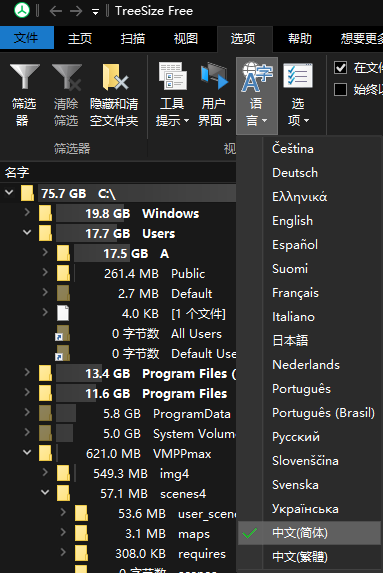Go back with the left arrow

[x=56, y=11]
